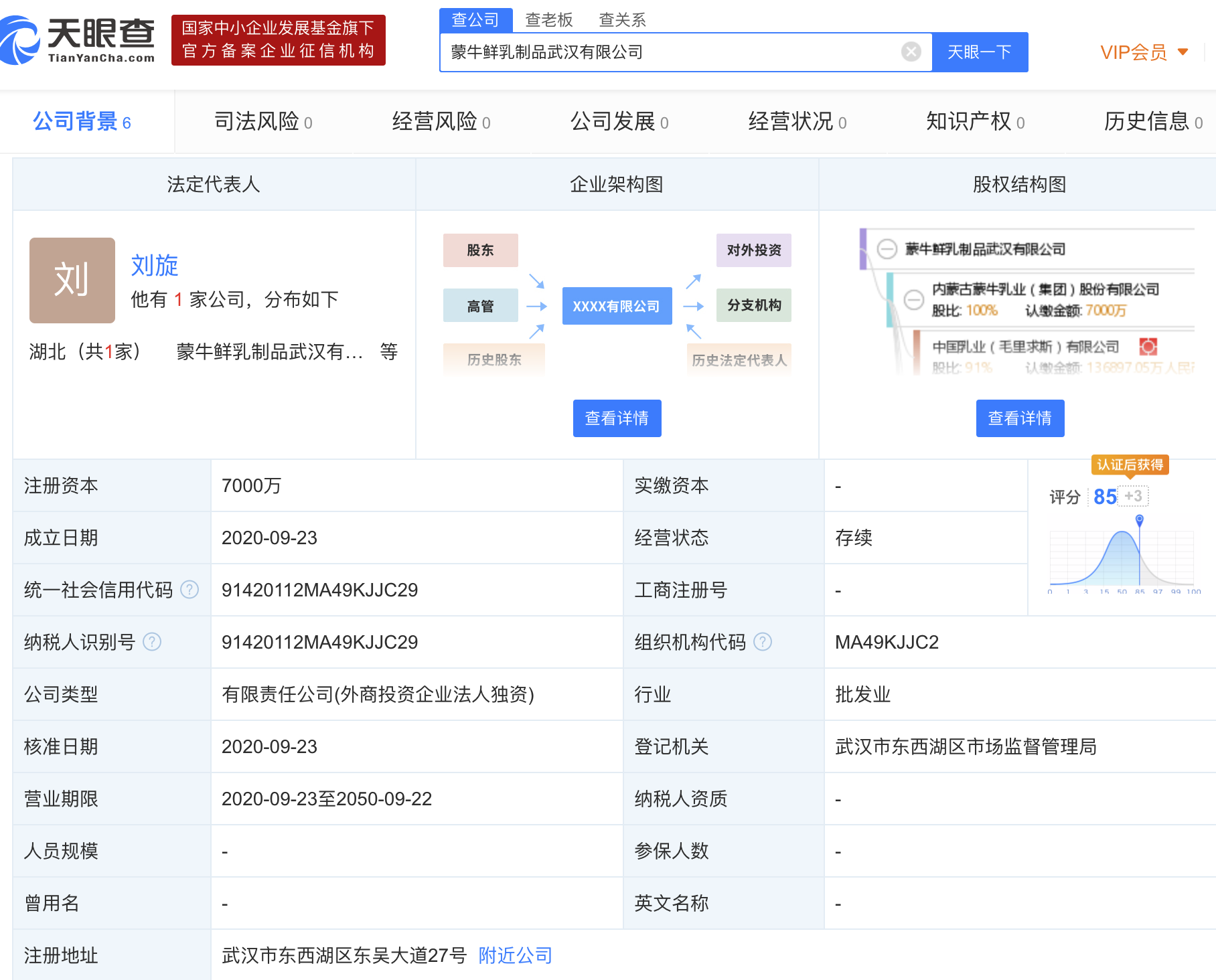Click the 对外投资 box in the structure chart

click(x=754, y=250)
